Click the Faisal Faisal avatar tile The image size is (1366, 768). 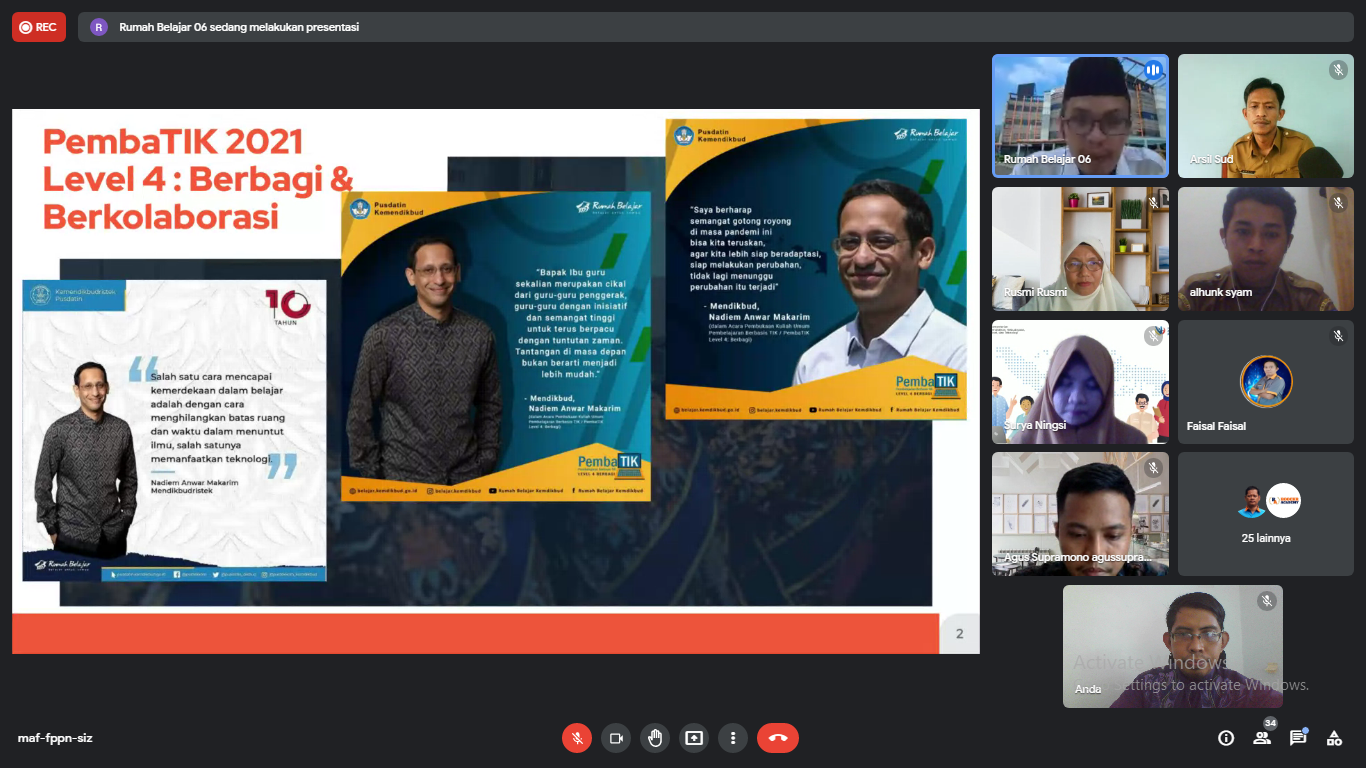[1266, 382]
